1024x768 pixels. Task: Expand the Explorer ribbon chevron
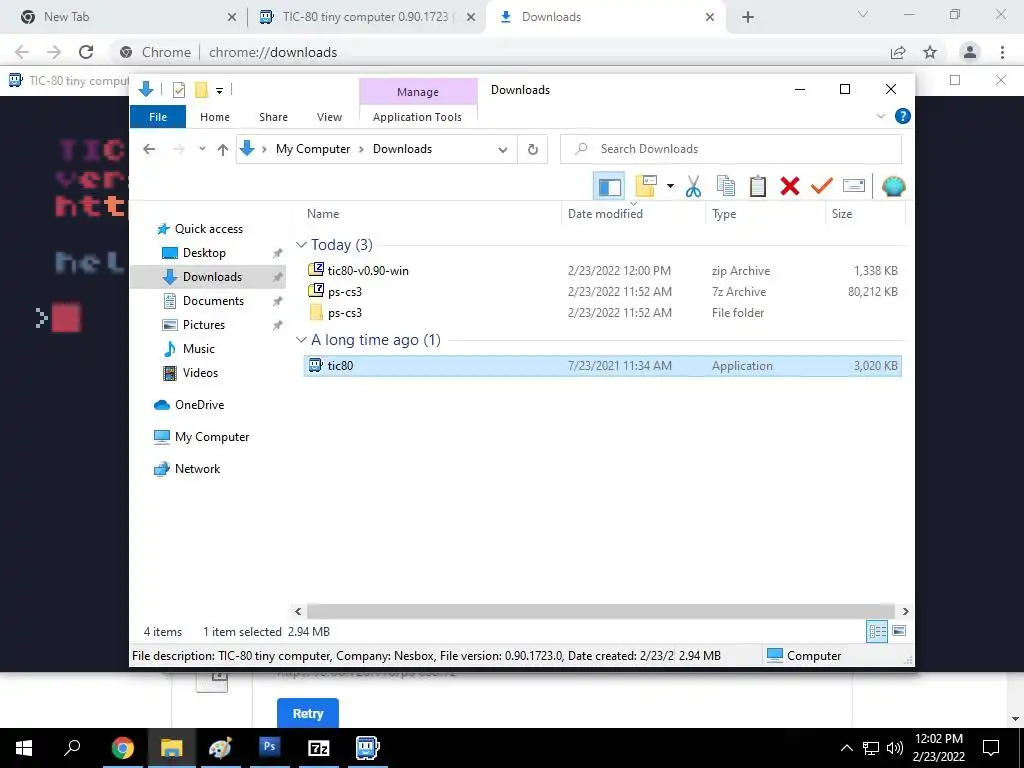pyautogui.click(x=881, y=116)
